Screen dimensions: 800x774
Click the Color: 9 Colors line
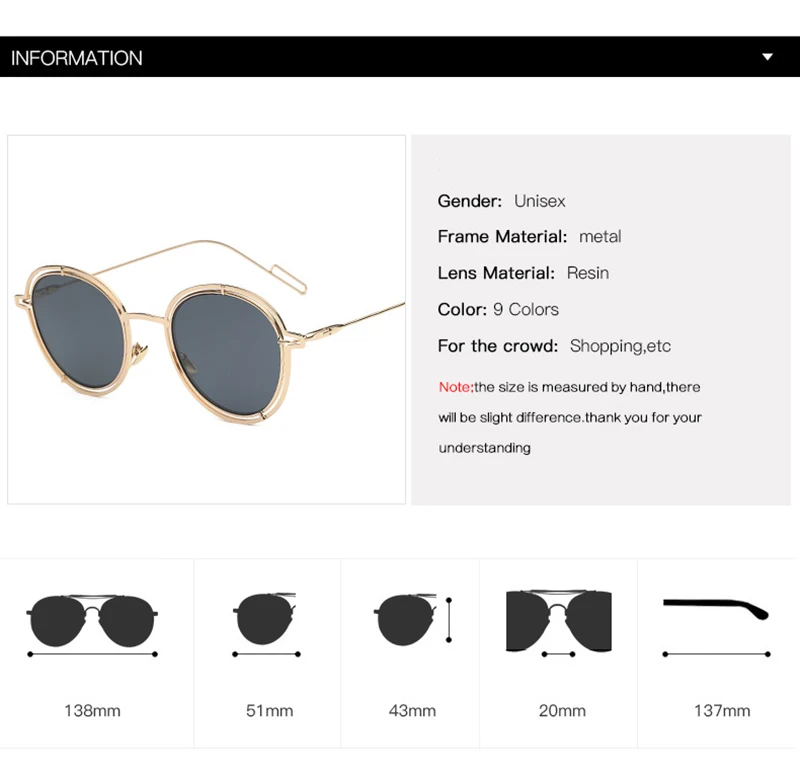[498, 310]
